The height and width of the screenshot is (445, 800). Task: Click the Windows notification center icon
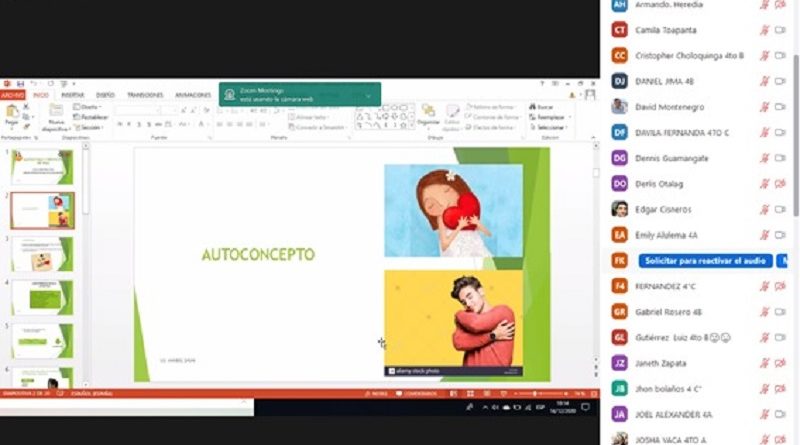pos(586,409)
